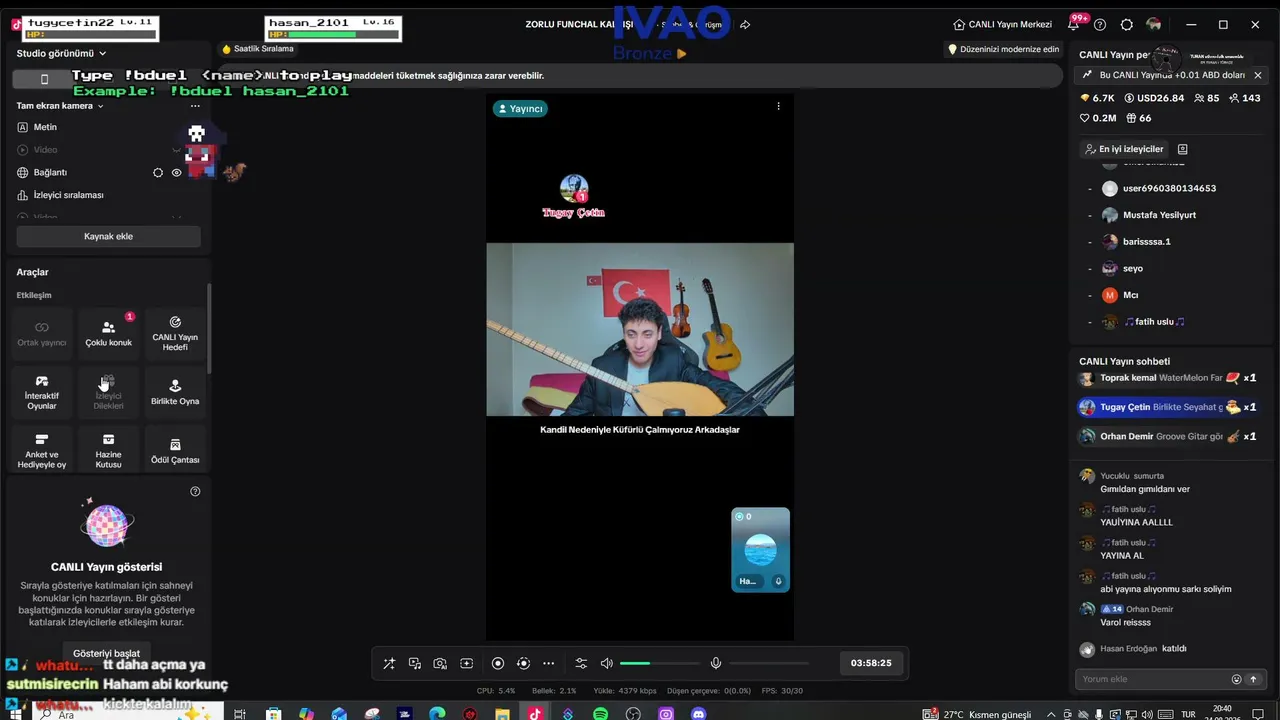This screenshot has height=720, width=1280.
Task: Click the add-screen plus icon in control bar
Action: click(466, 663)
